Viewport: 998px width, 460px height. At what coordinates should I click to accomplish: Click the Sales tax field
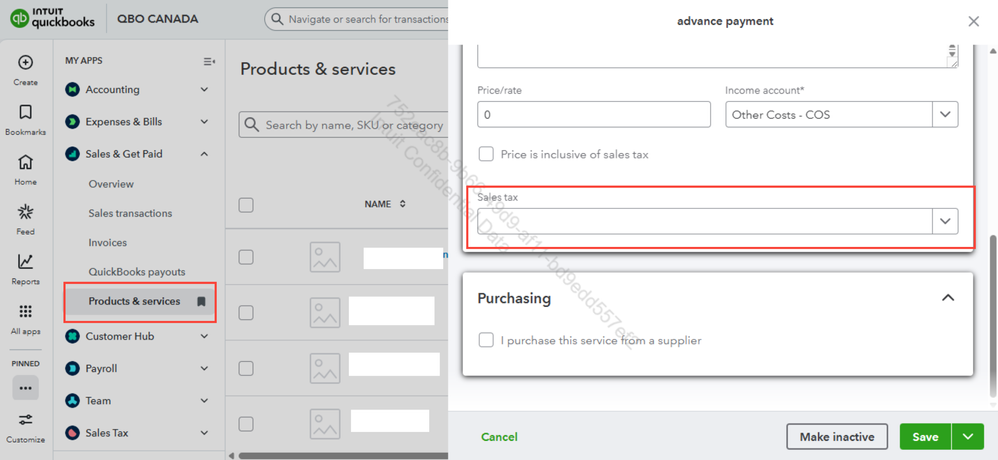(x=705, y=221)
